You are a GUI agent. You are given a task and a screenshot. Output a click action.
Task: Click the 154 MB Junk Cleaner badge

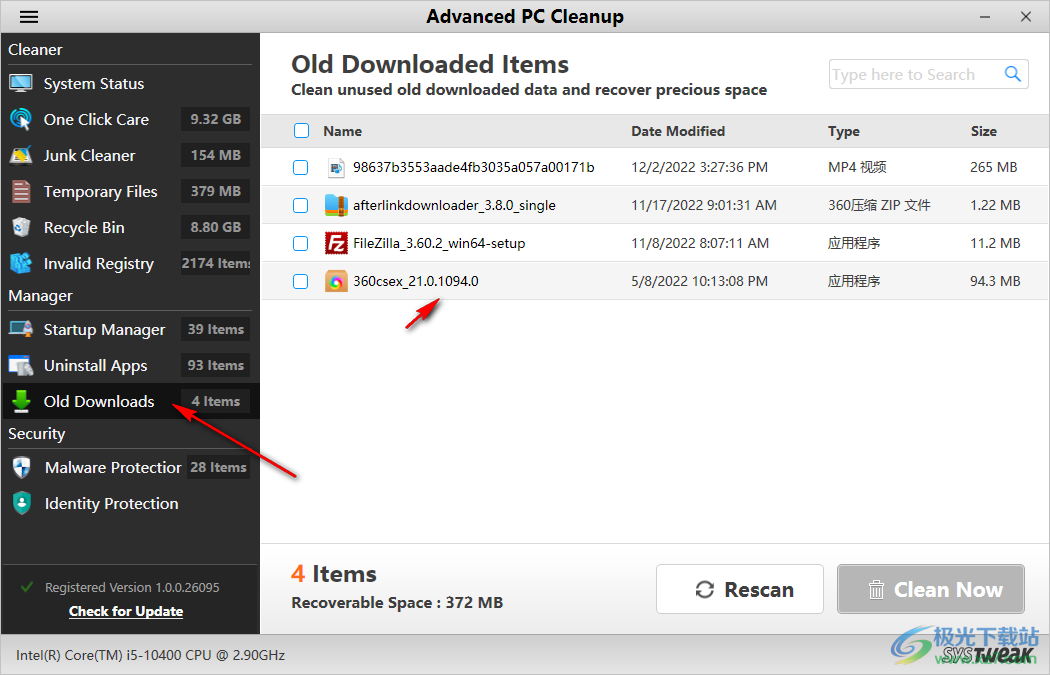coord(216,155)
